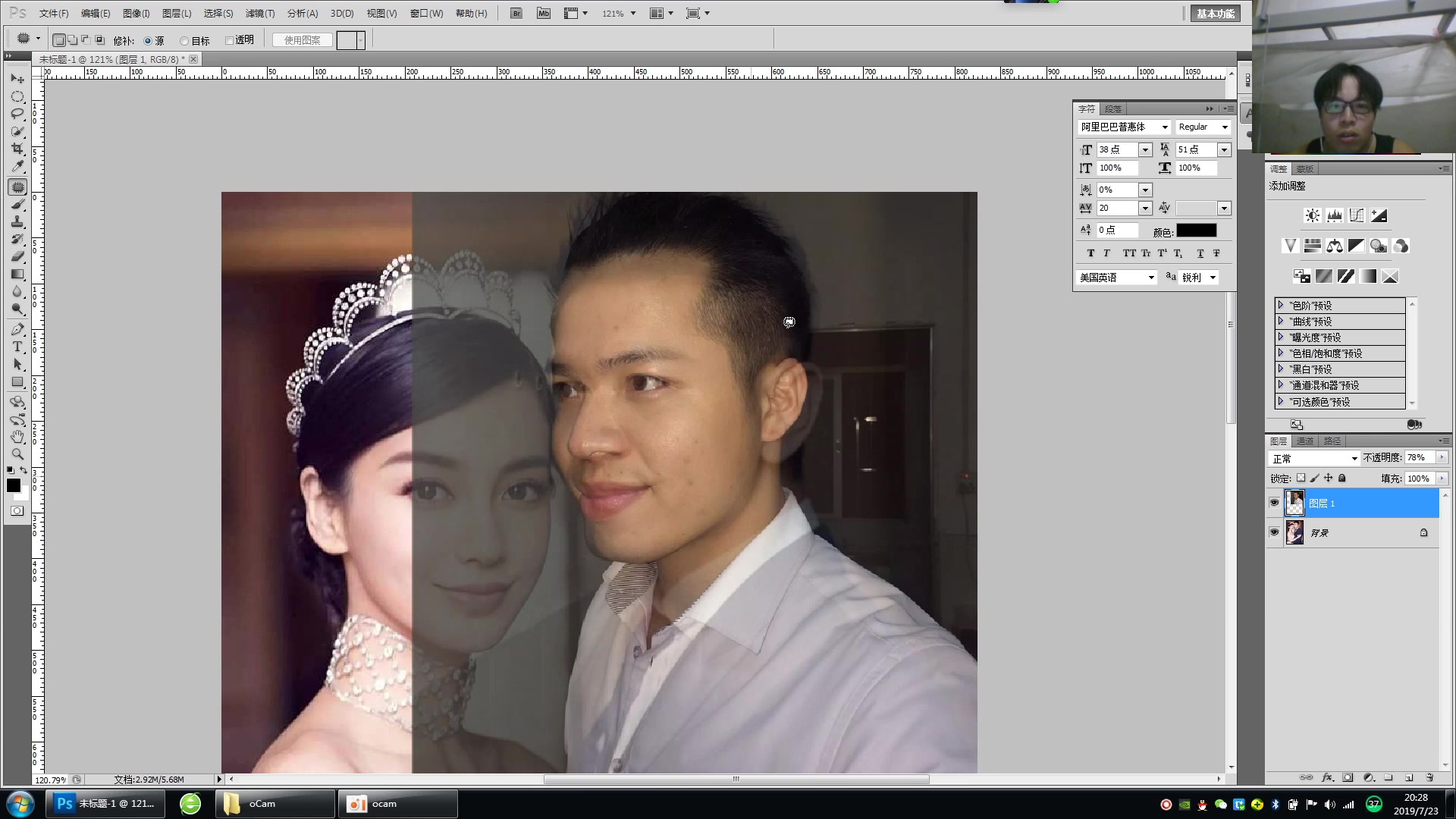The width and height of the screenshot is (1456, 819).
Task: Toggle lock transparent pixels
Action: [x=1301, y=478]
